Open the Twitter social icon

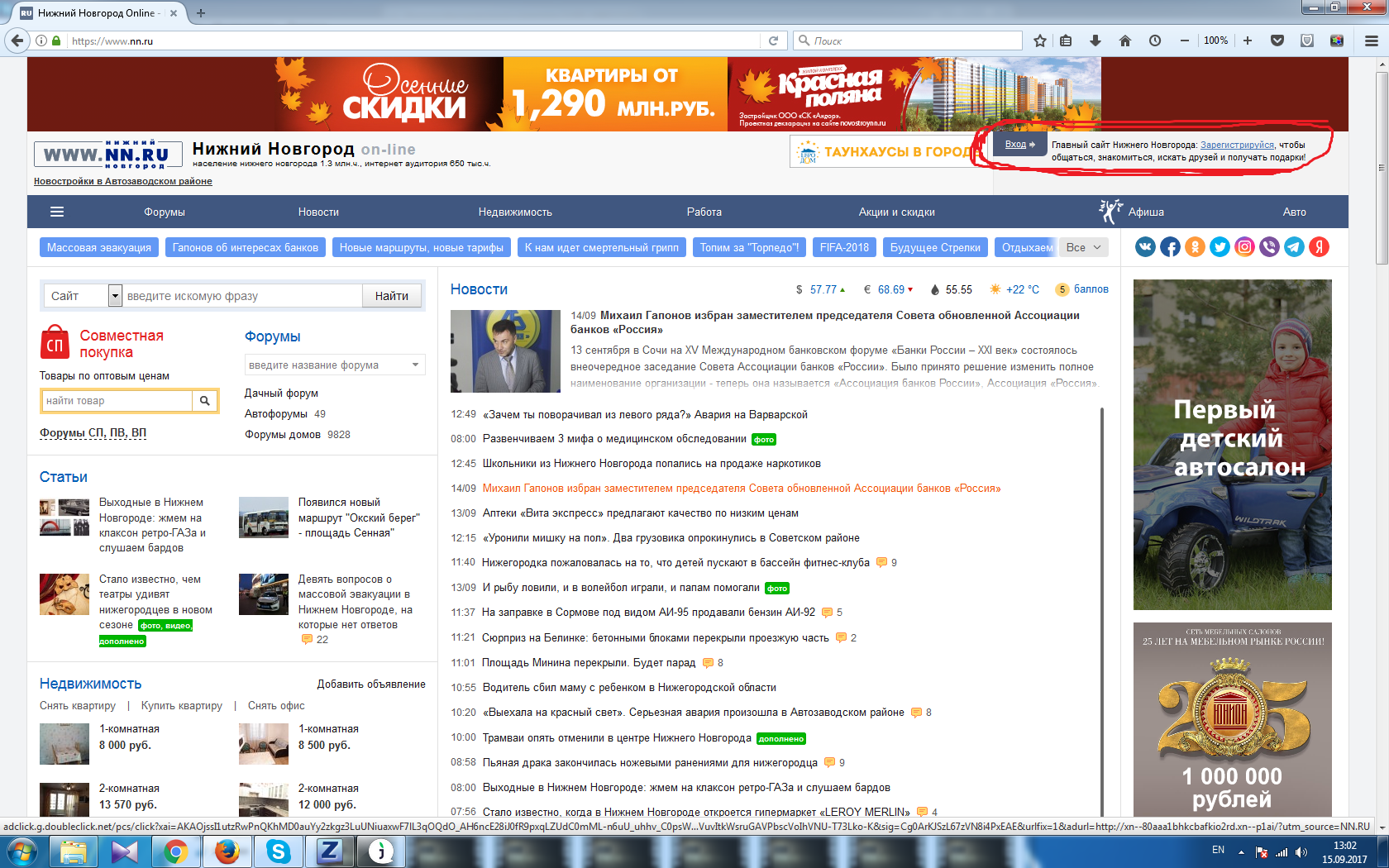coord(1220,247)
